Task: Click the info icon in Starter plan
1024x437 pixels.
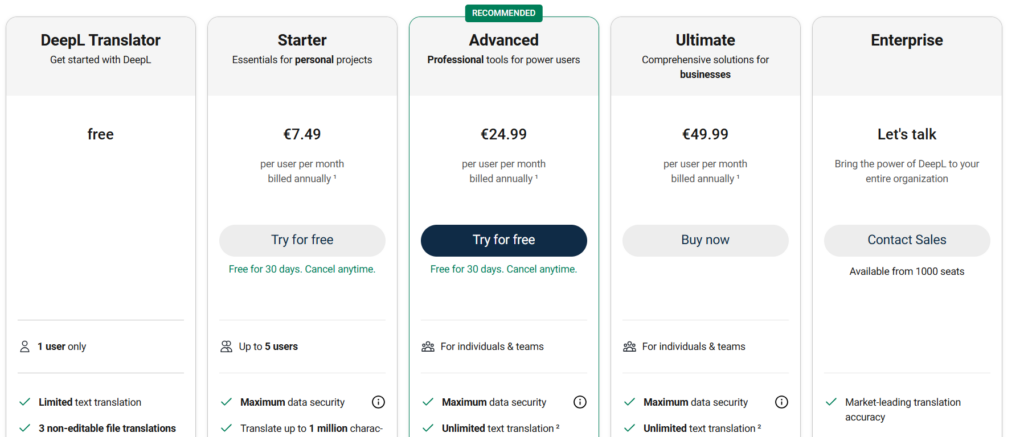Action: tap(378, 402)
